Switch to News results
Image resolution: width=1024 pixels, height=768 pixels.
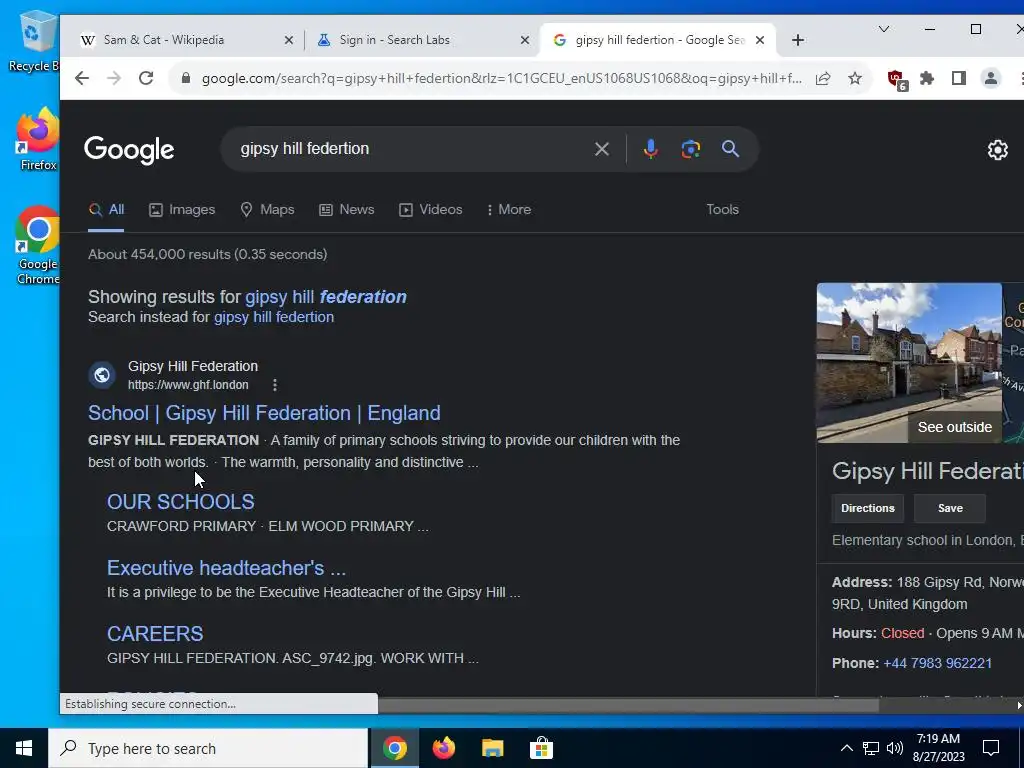347,210
